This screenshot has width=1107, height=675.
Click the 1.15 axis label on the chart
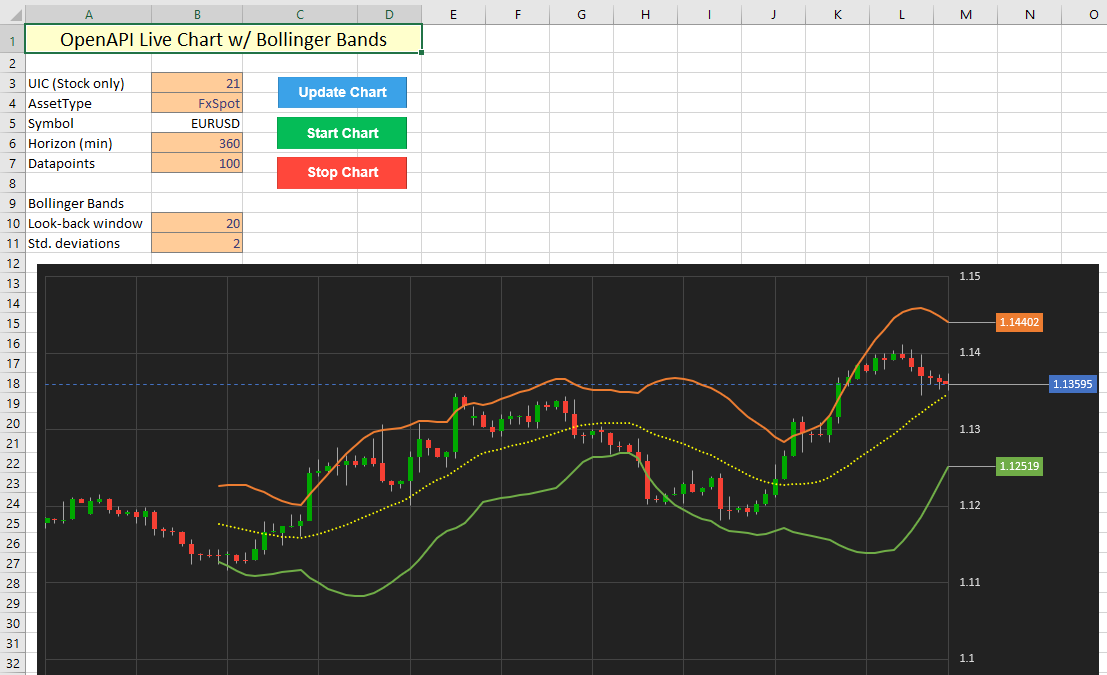969,276
